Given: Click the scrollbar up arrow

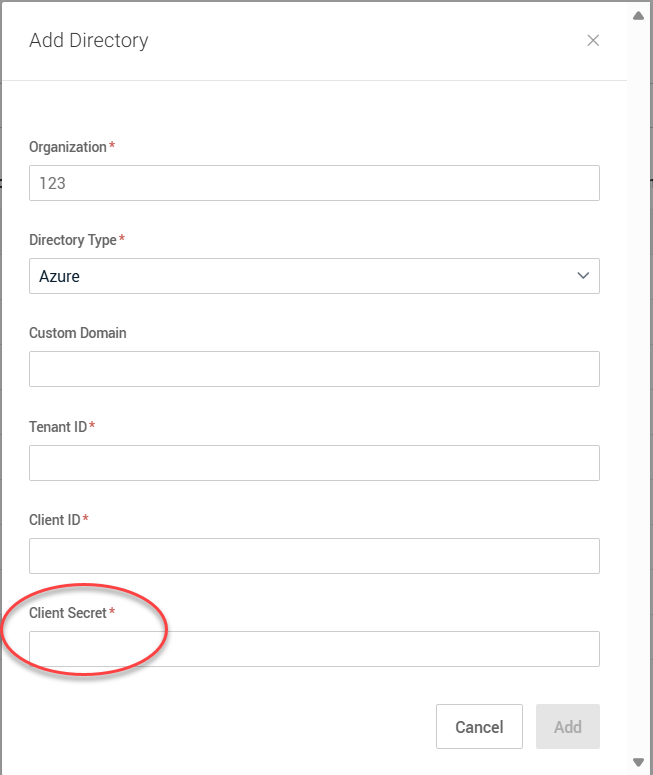Looking at the screenshot, I should point(639,15).
